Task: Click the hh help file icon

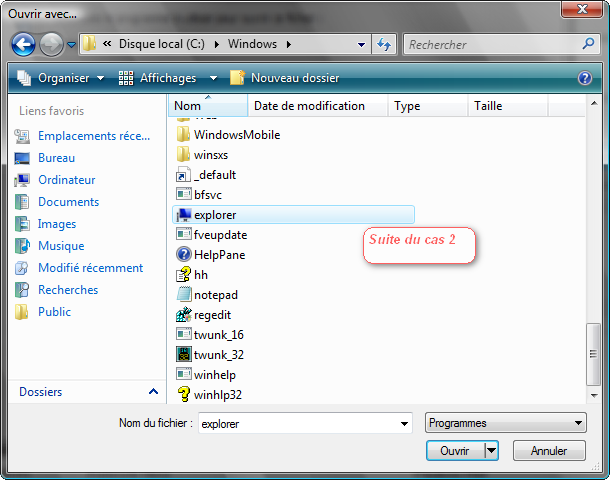Action: (x=184, y=274)
